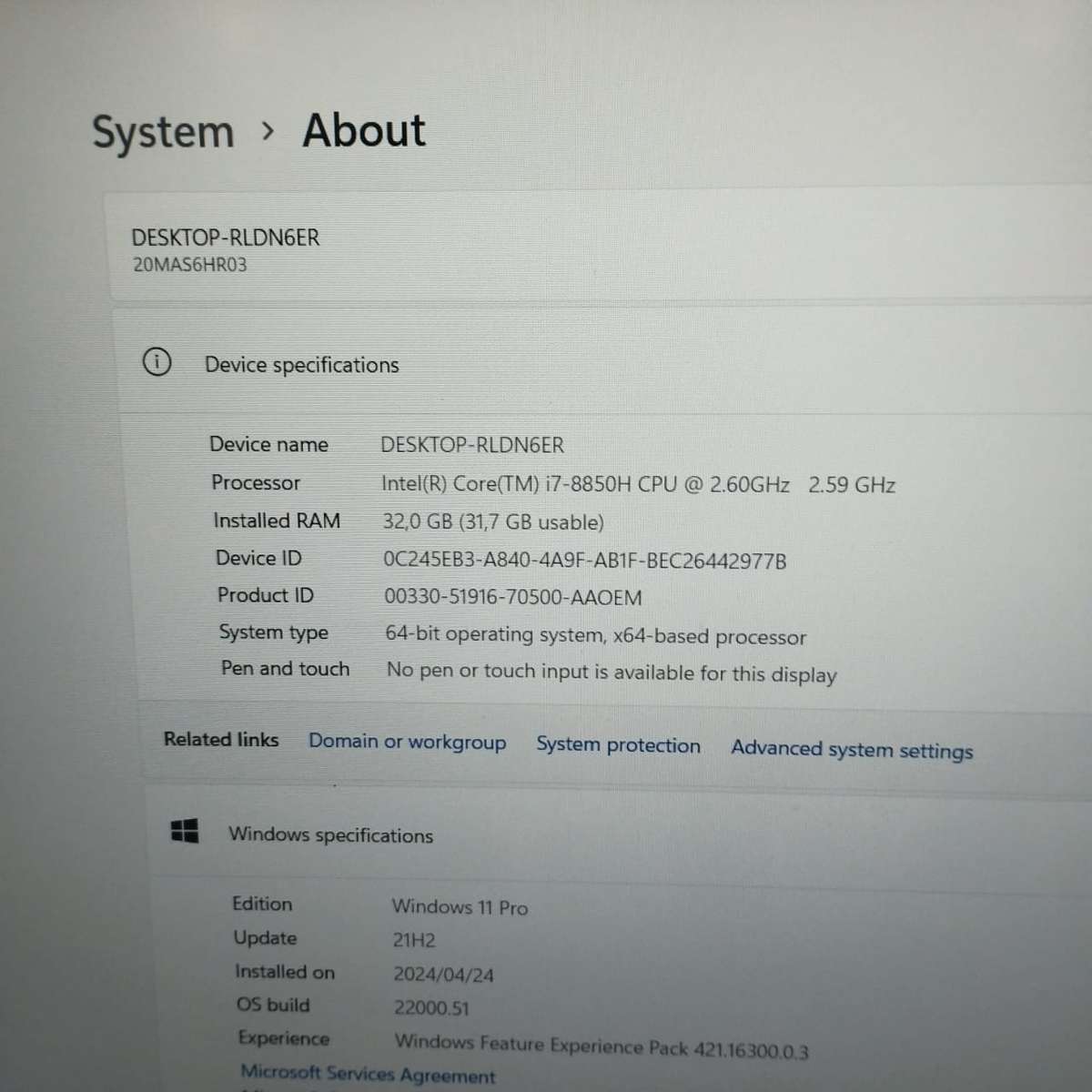1092x1092 pixels.
Task: Click the System breadcrumb to go back
Action: tap(163, 131)
